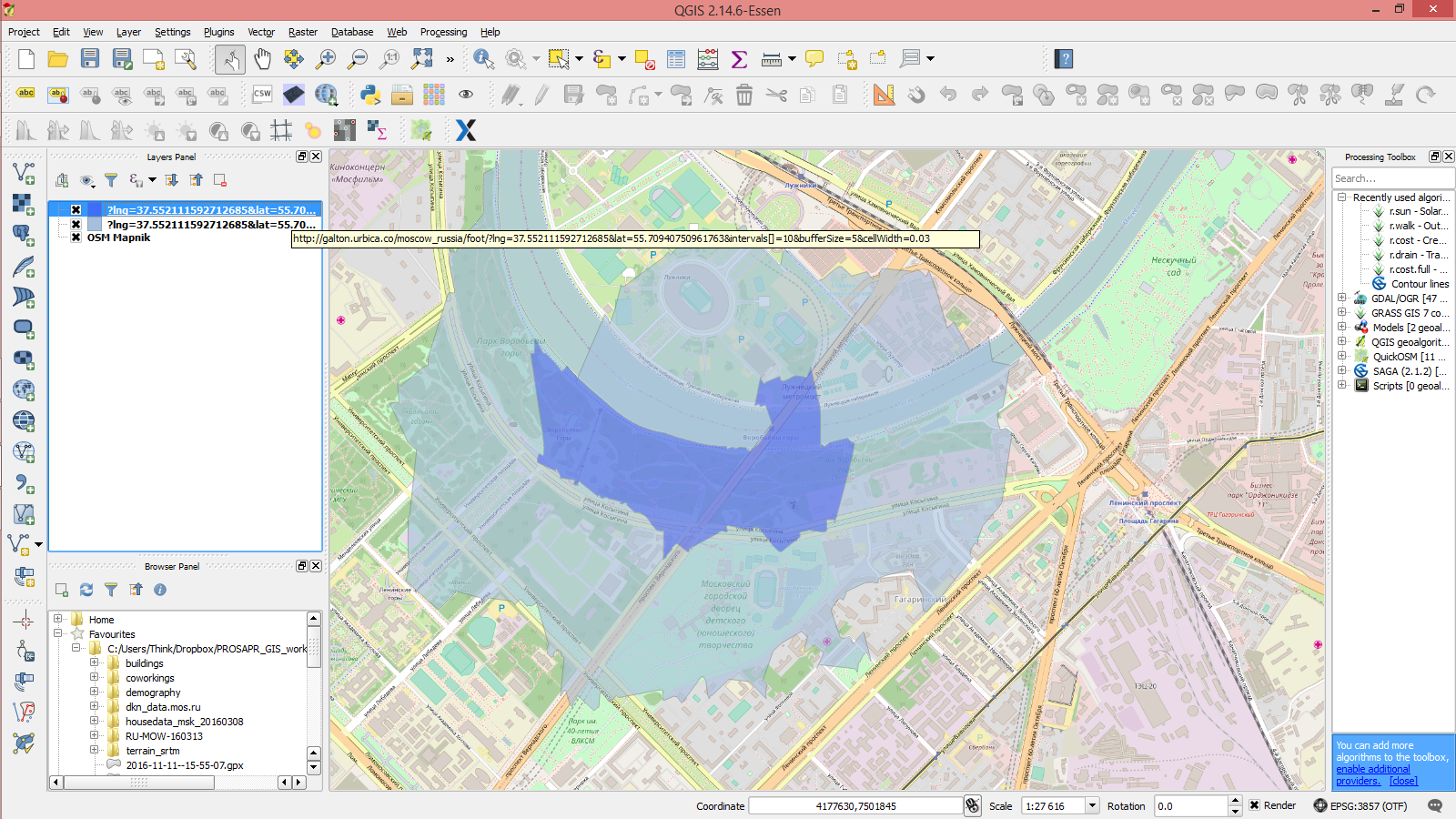
Task: Click the New Bookmark icon
Action: click(x=847, y=59)
